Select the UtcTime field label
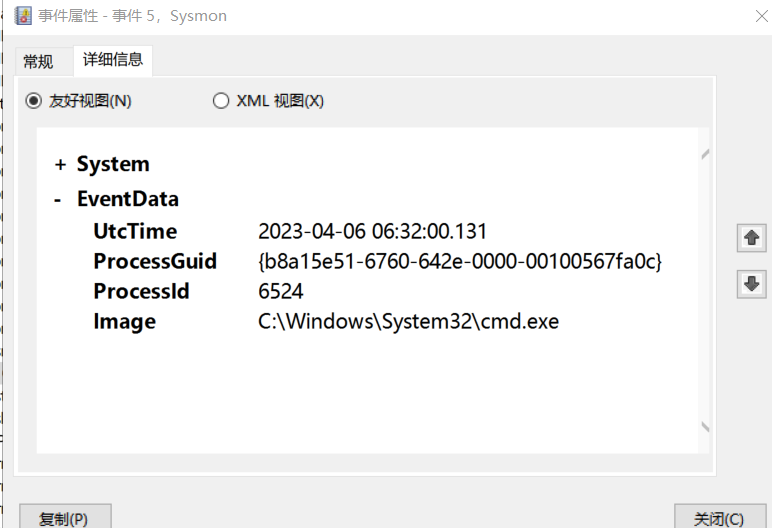 click(135, 232)
